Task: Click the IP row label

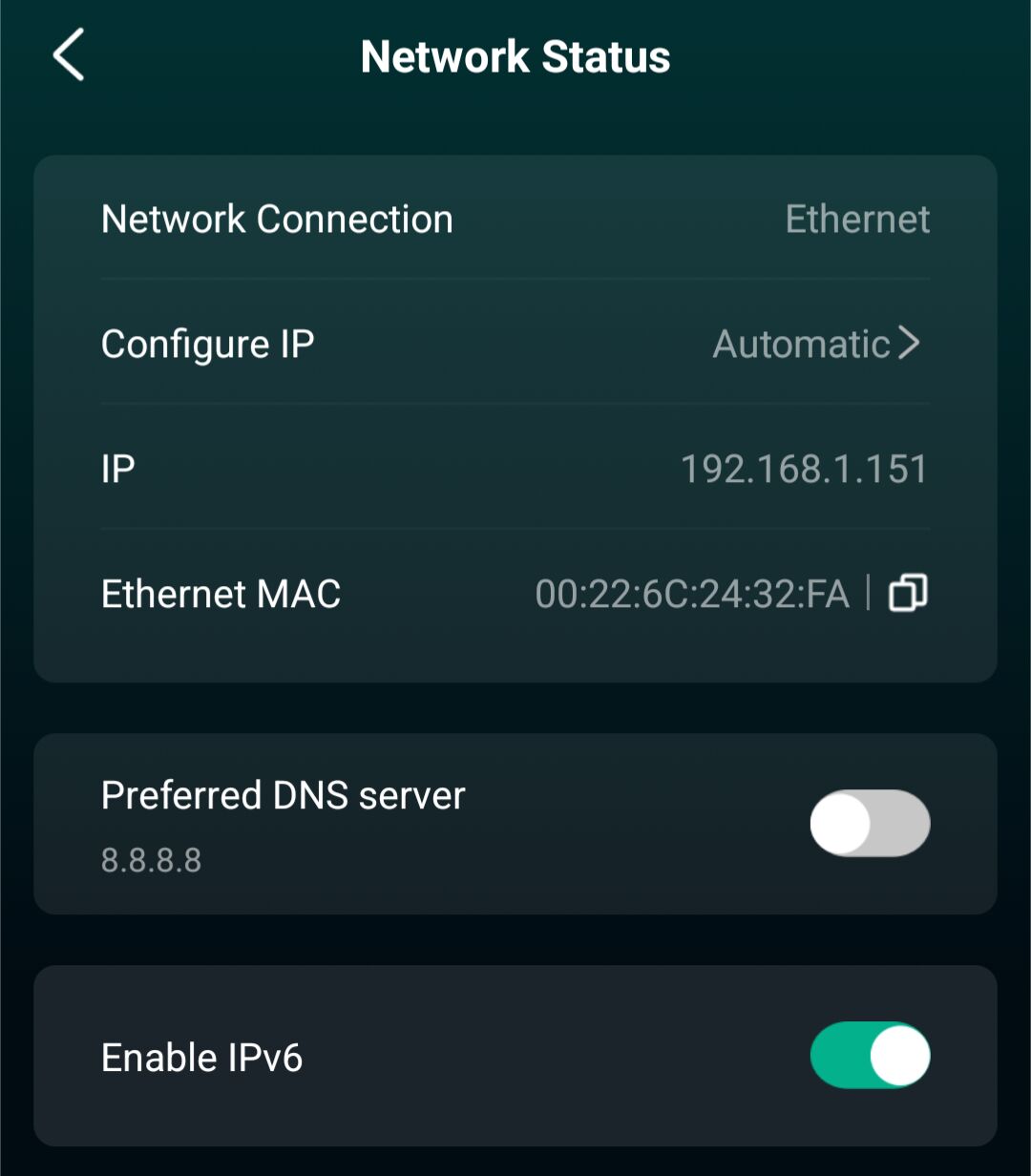Action: click(x=117, y=470)
